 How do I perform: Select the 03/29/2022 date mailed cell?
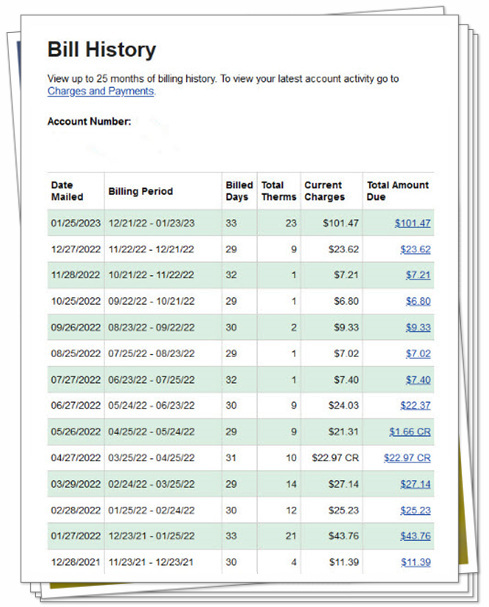75,484
